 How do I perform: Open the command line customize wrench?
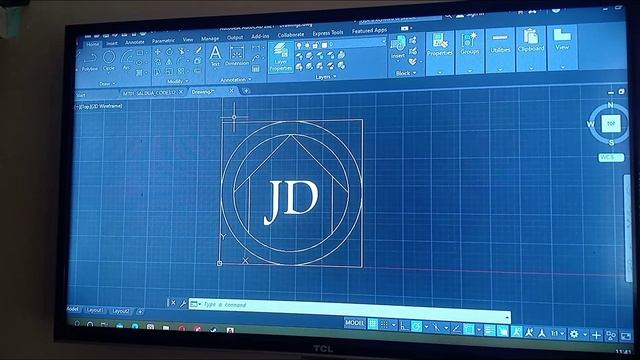point(183,303)
